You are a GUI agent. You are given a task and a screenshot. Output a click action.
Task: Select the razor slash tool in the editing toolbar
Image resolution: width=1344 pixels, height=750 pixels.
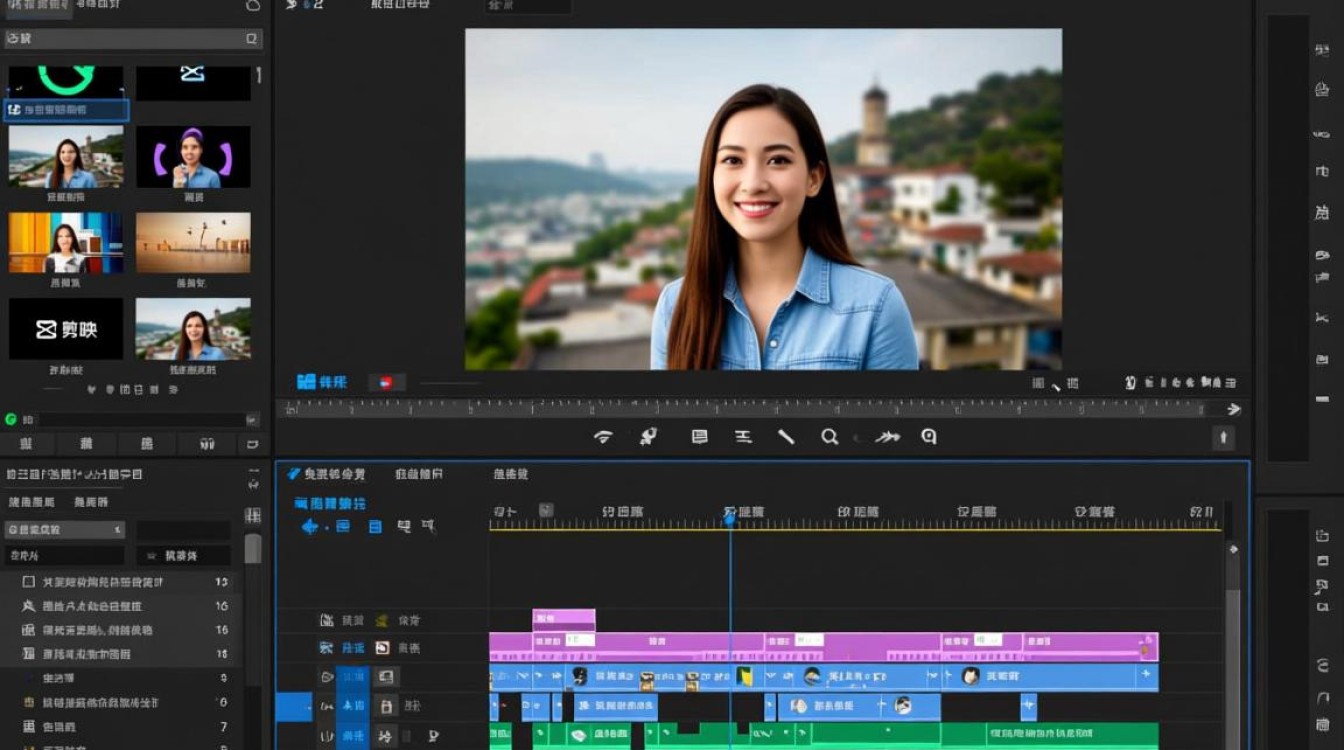point(786,436)
